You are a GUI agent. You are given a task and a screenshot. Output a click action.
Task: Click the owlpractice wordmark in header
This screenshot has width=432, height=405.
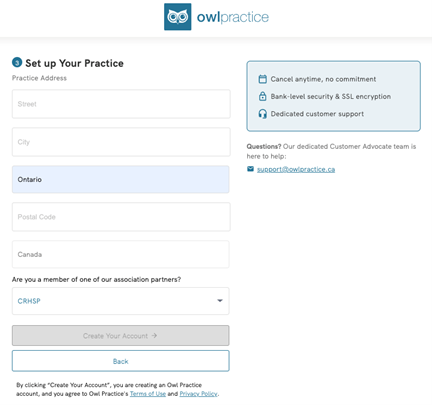tap(233, 17)
